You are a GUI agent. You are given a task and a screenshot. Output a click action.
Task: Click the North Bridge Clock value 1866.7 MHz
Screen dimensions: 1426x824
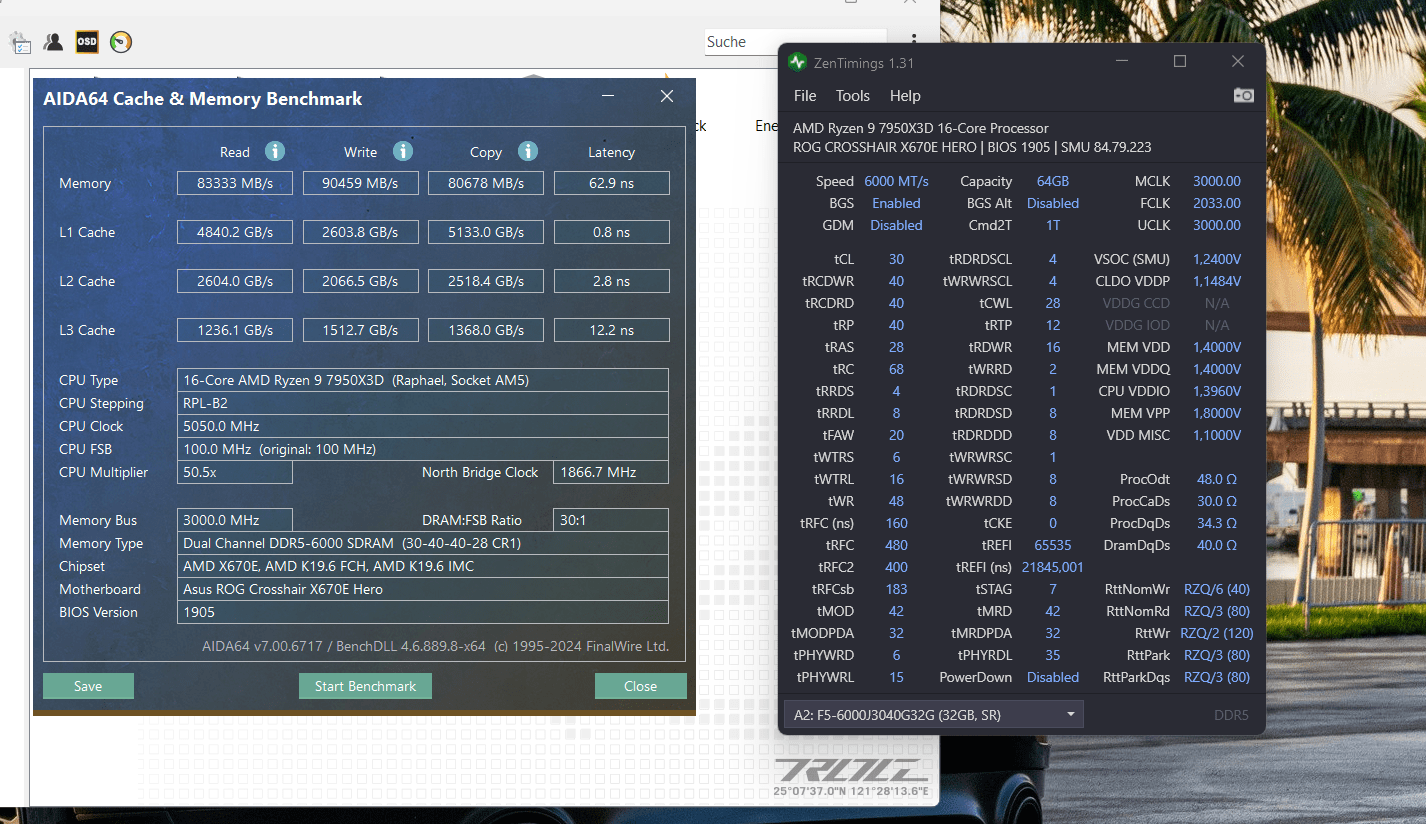[x=611, y=472]
